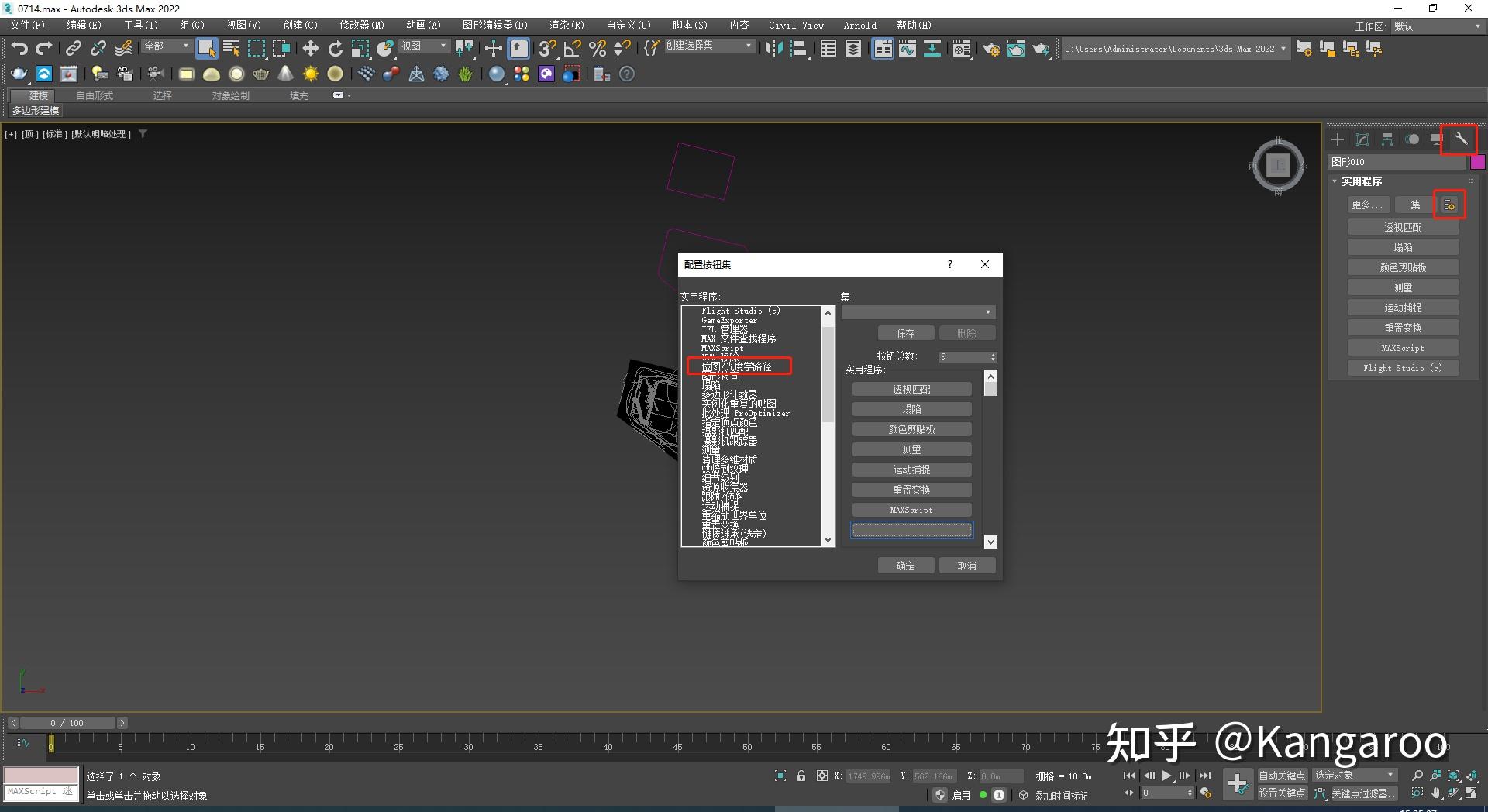Screen dimensions: 1488x812
Task: Click the Configure Button Sets icon
Action: (x=1449, y=205)
